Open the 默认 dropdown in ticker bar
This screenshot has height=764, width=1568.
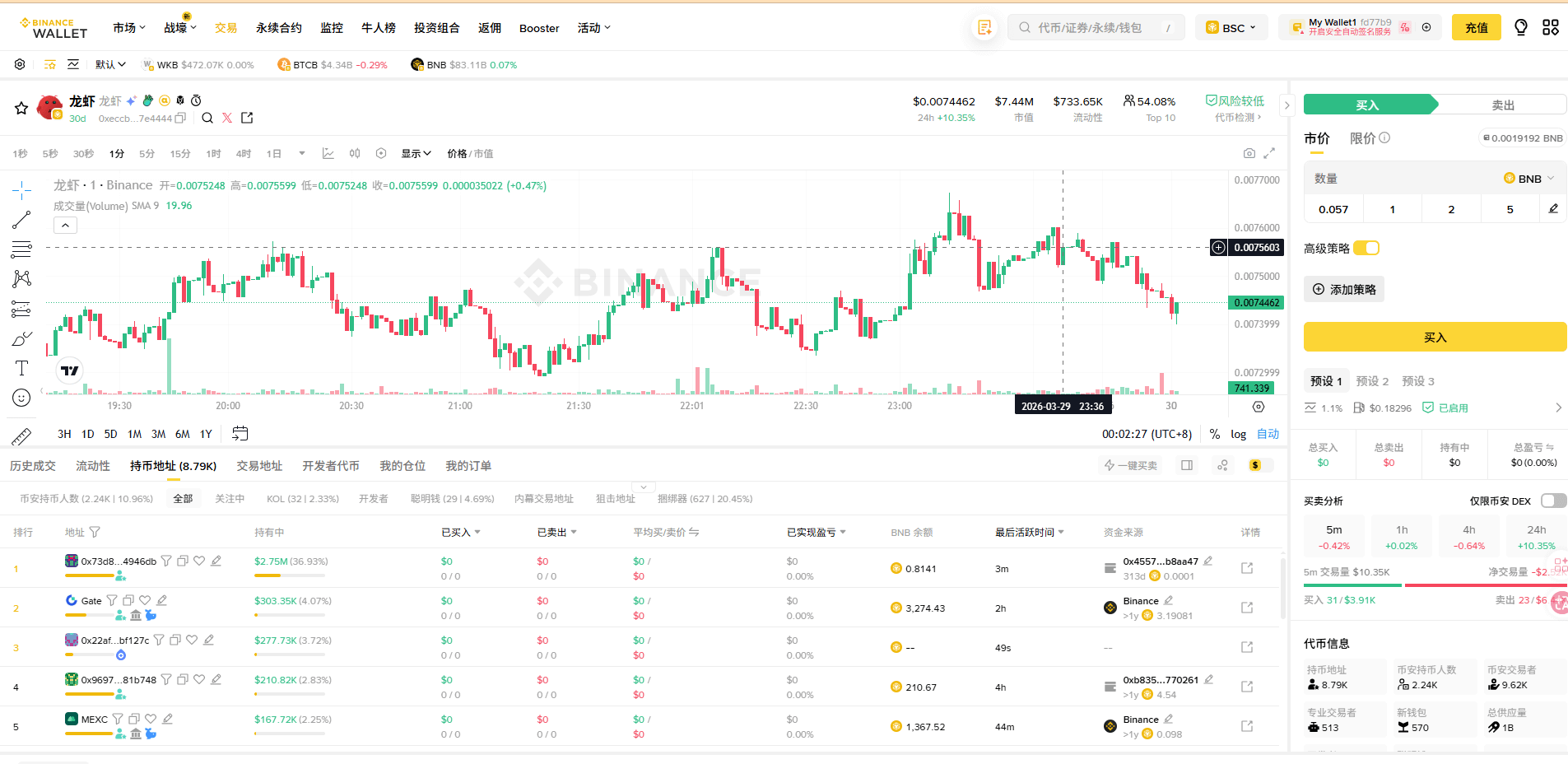110,64
